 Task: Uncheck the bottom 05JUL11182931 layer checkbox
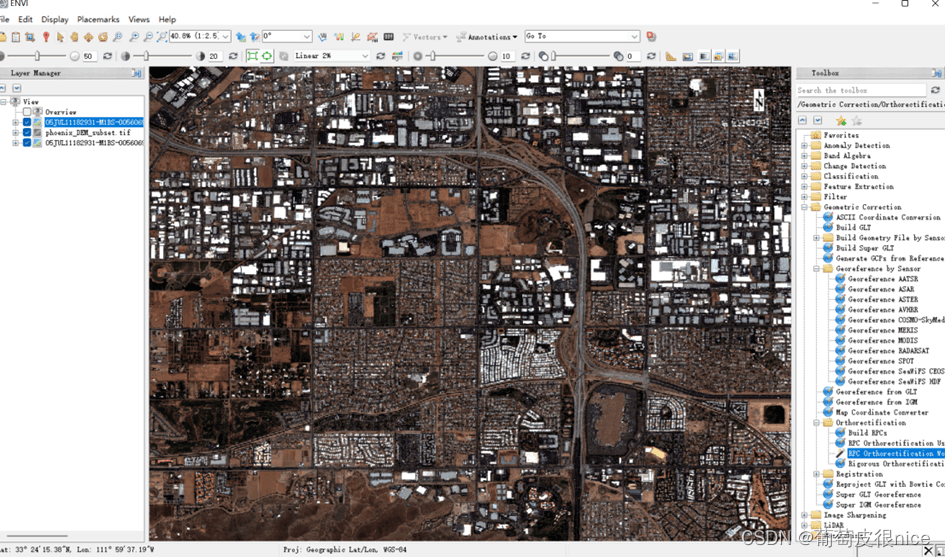click(27, 143)
